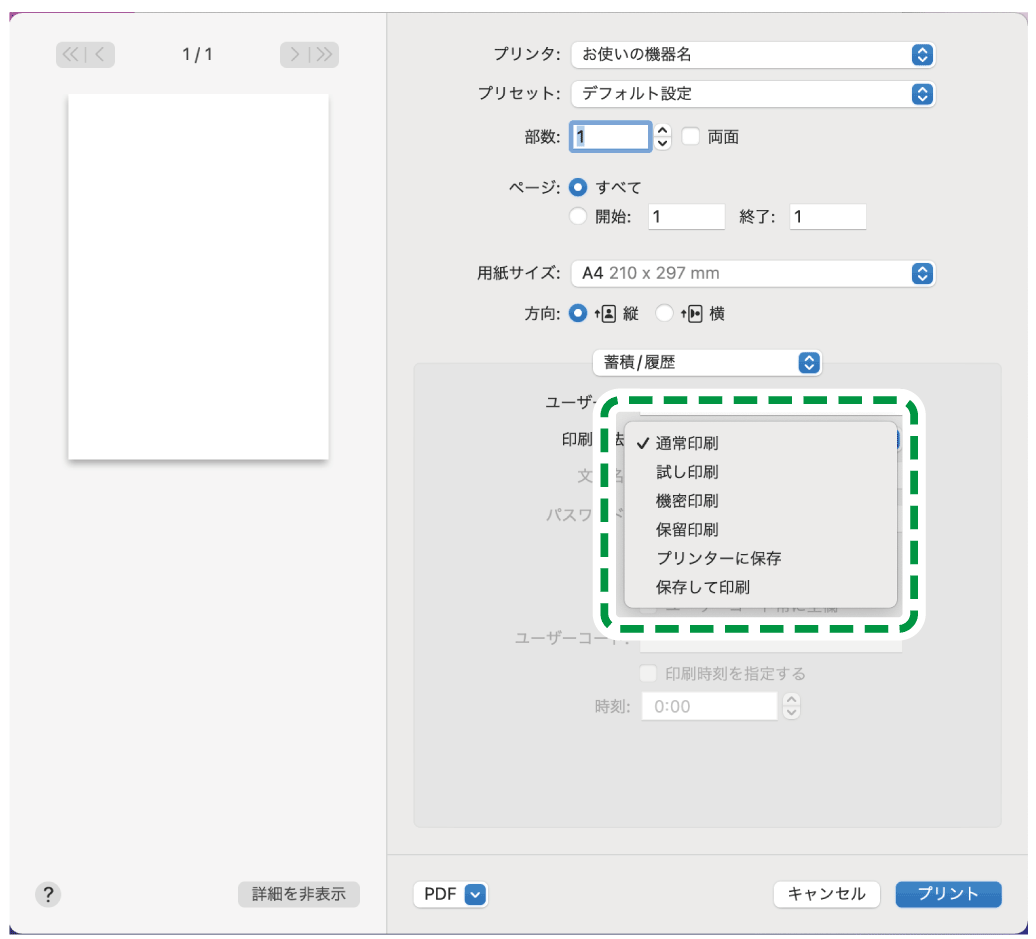Select portrait 縦 orientation radio button
The height and width of the screenshot is (939, 1036).
click(x=577, y=313)
